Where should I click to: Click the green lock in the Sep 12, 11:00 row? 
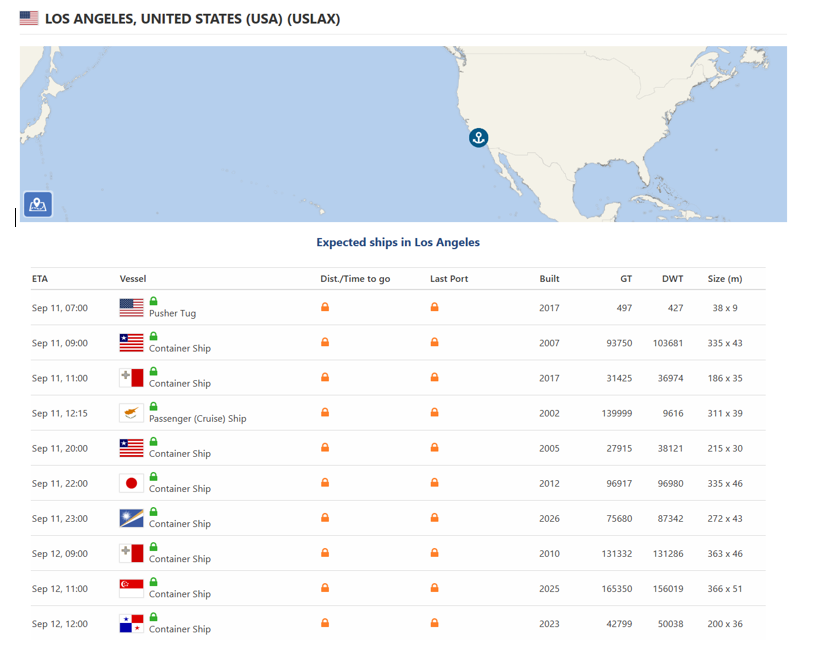(153, 581)
